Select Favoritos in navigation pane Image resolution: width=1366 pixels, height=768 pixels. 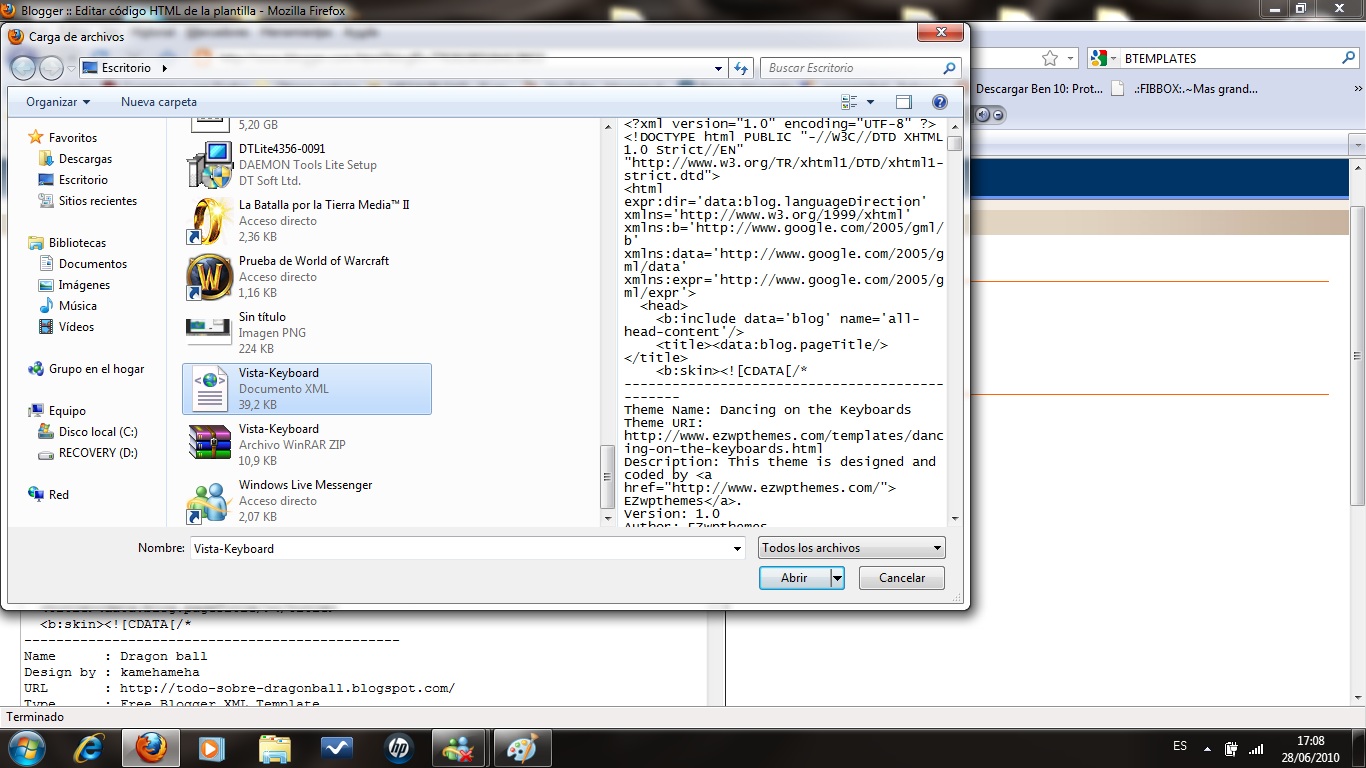pyautogui.click(x=73, y=138)
